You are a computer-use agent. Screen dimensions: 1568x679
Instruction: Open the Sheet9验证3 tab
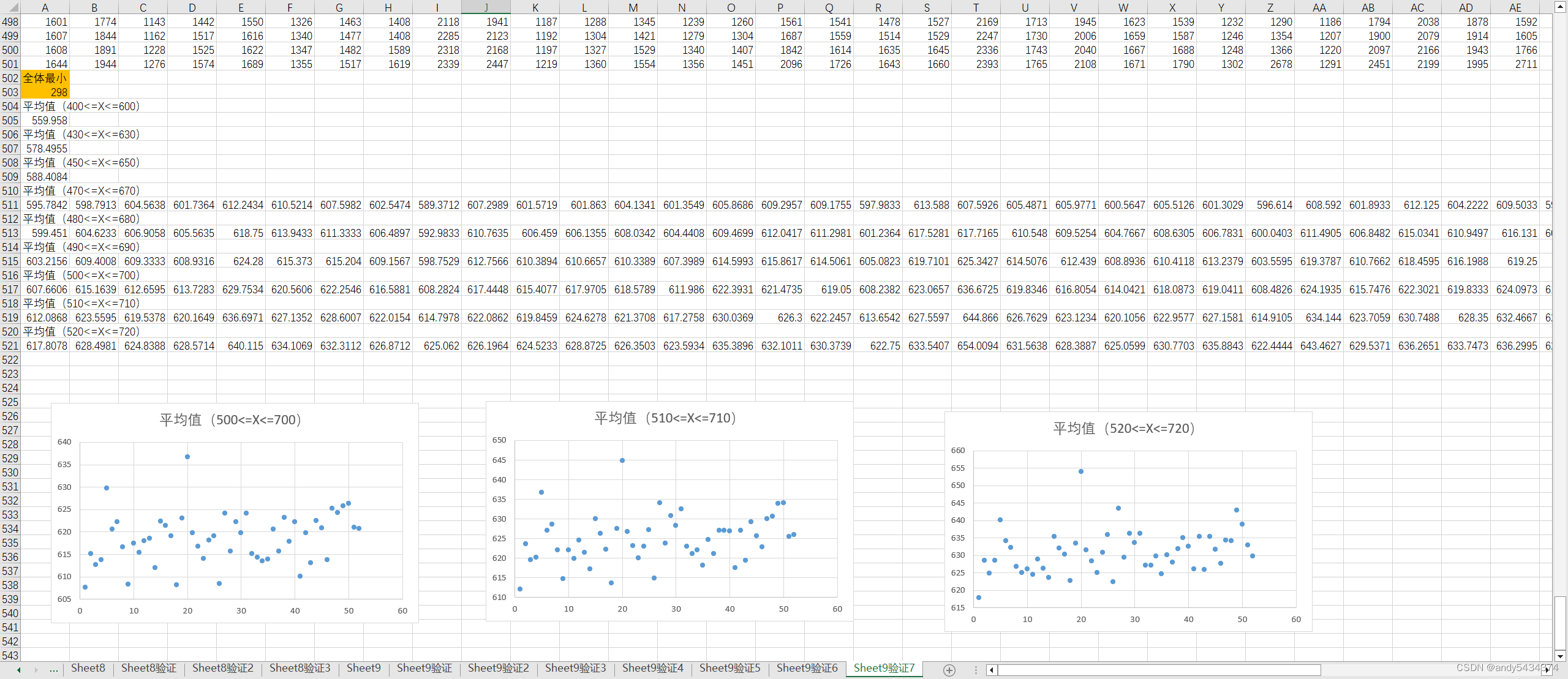click(x=576, y=668)
